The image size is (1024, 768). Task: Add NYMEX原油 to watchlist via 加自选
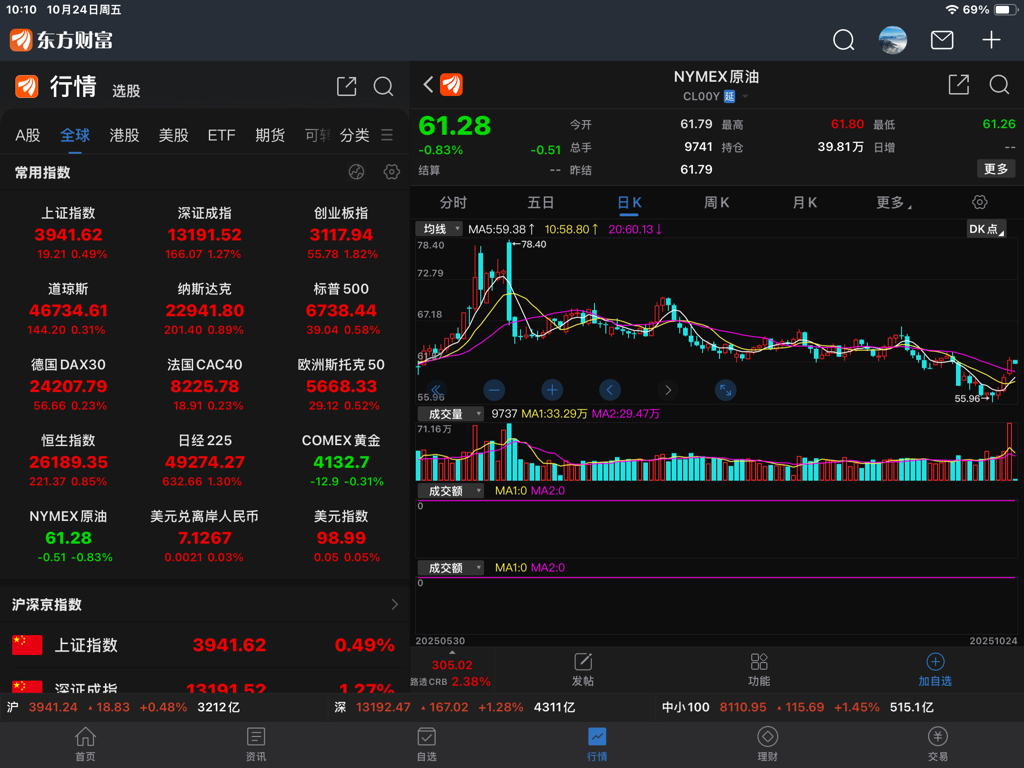tap(935, 669)
